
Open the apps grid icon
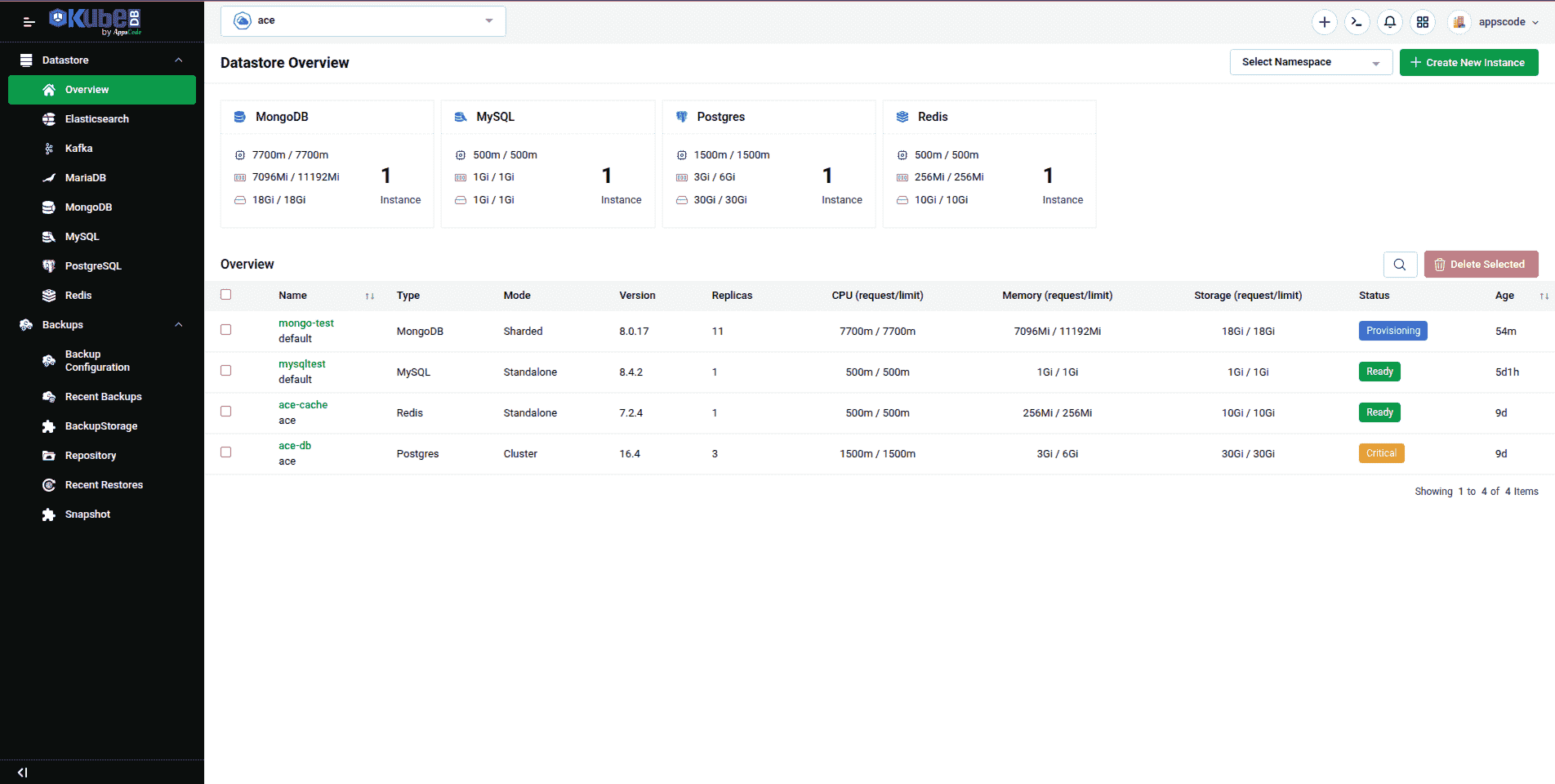(1423, 22)
